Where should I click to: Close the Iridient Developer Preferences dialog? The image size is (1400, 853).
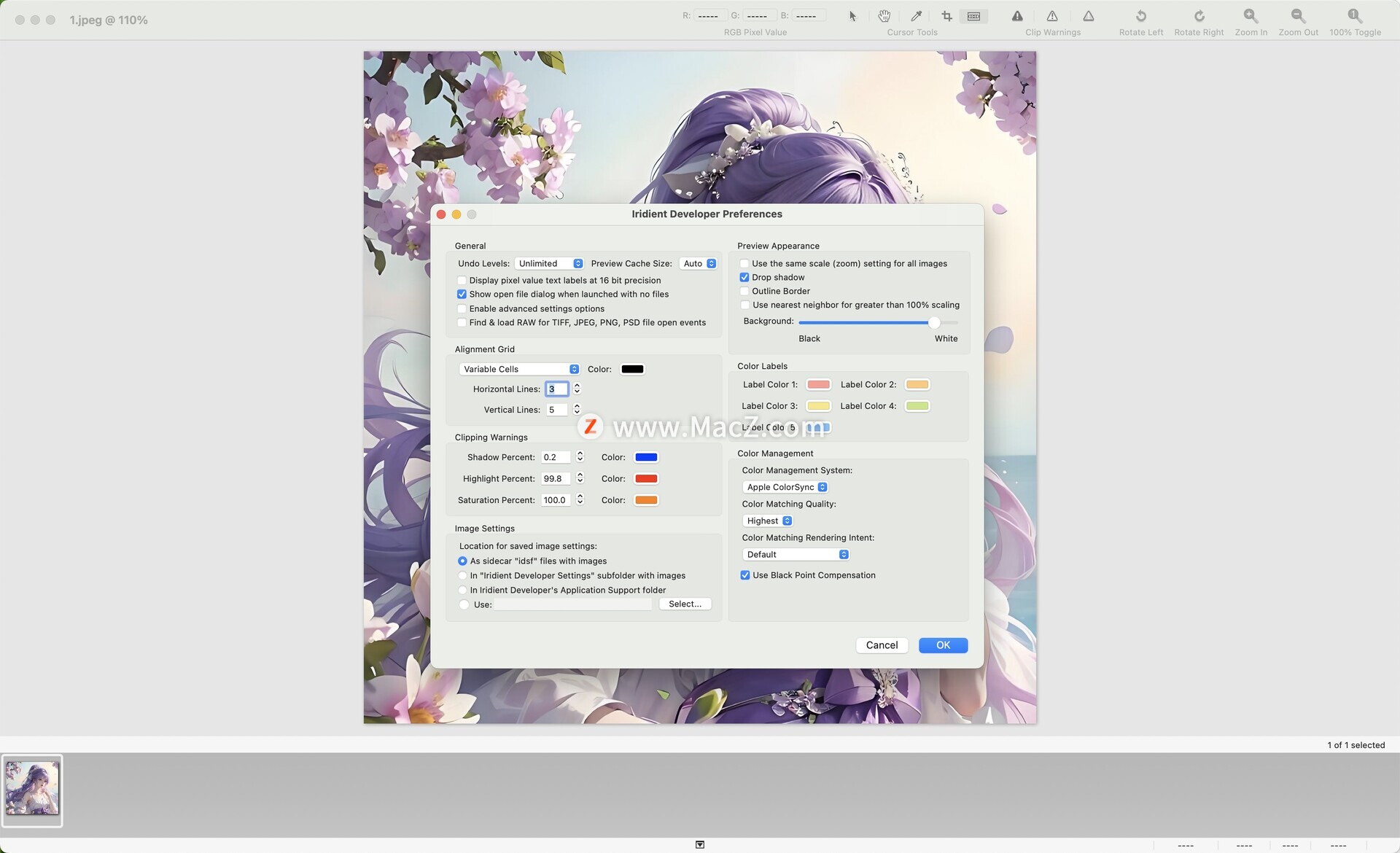pyautogui.click(x=441, y=214)
